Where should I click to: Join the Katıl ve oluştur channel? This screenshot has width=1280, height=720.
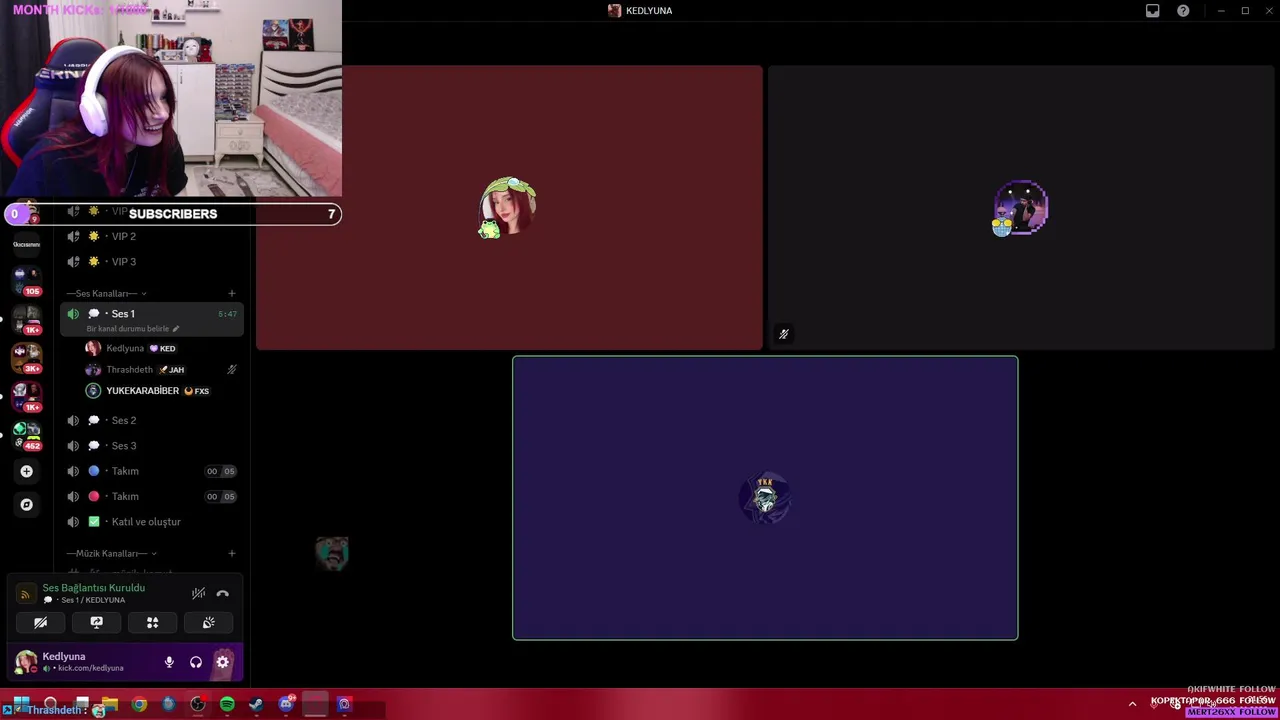pos(153,522)
